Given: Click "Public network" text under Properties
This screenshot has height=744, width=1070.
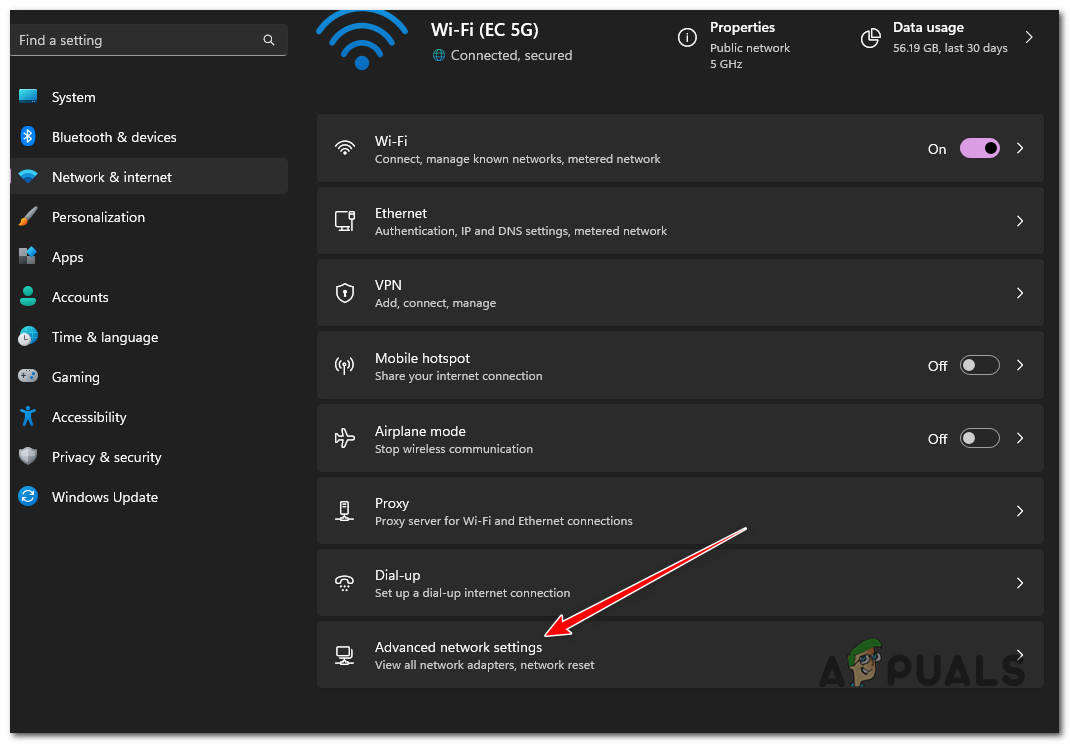Looking at the screenshot, I should (x=749, y=48).
